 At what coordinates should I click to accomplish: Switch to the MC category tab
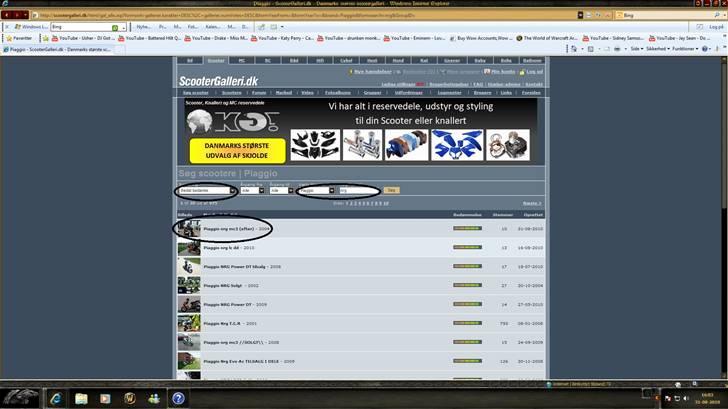click(x=243, y=60)
